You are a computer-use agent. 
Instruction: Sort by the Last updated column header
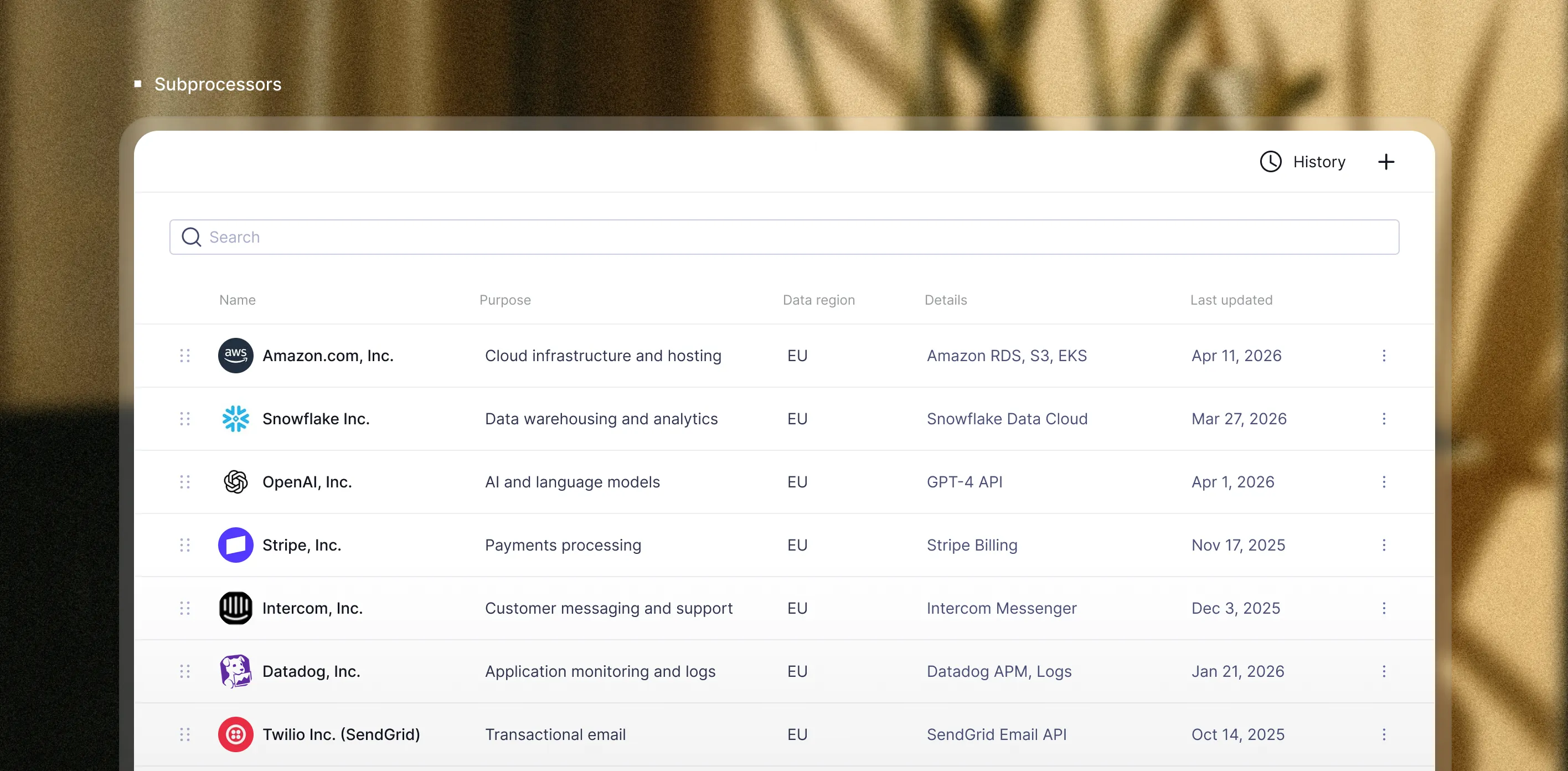pos(1231,300)
